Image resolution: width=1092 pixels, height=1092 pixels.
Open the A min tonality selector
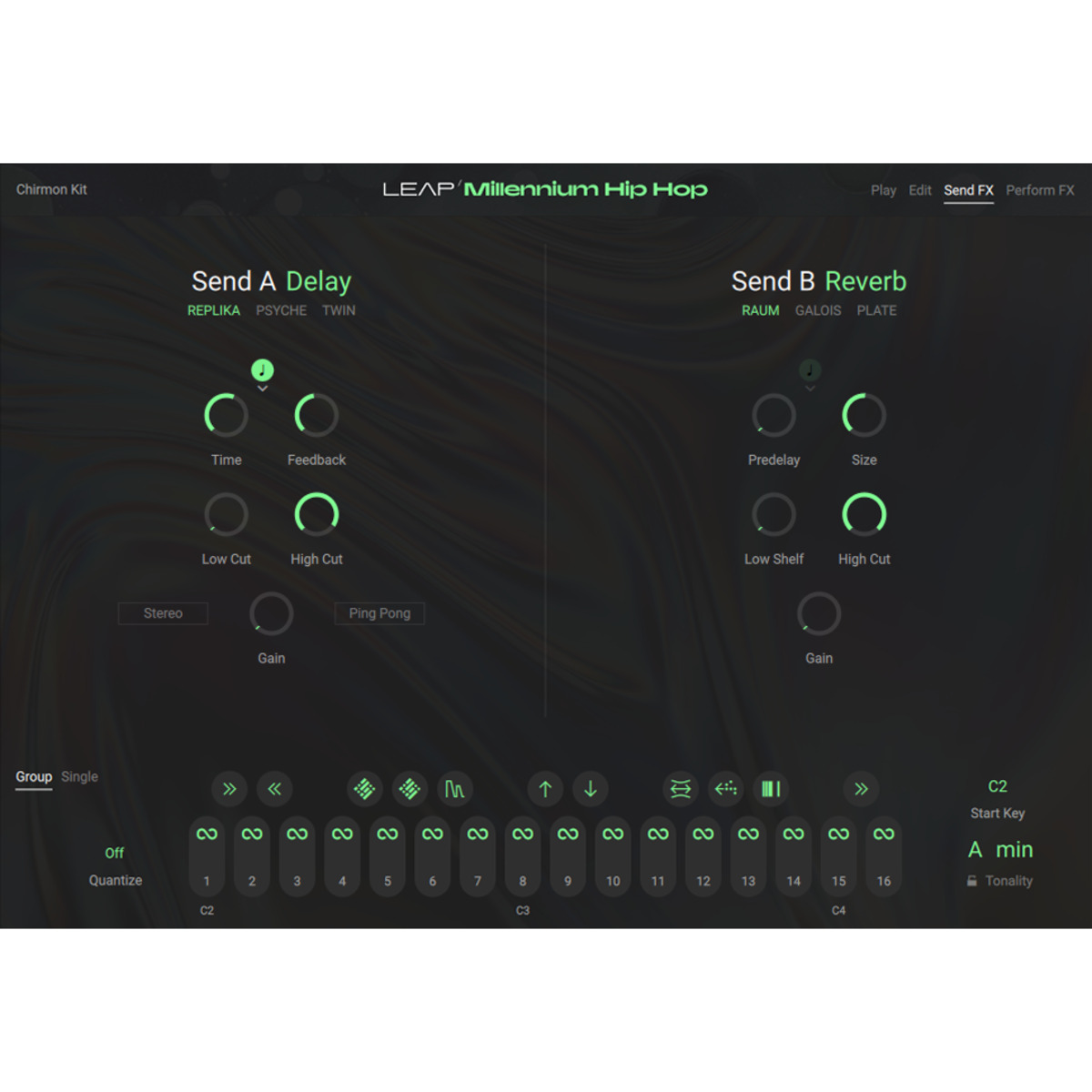pyautogui.click(x=1000, y=850)
